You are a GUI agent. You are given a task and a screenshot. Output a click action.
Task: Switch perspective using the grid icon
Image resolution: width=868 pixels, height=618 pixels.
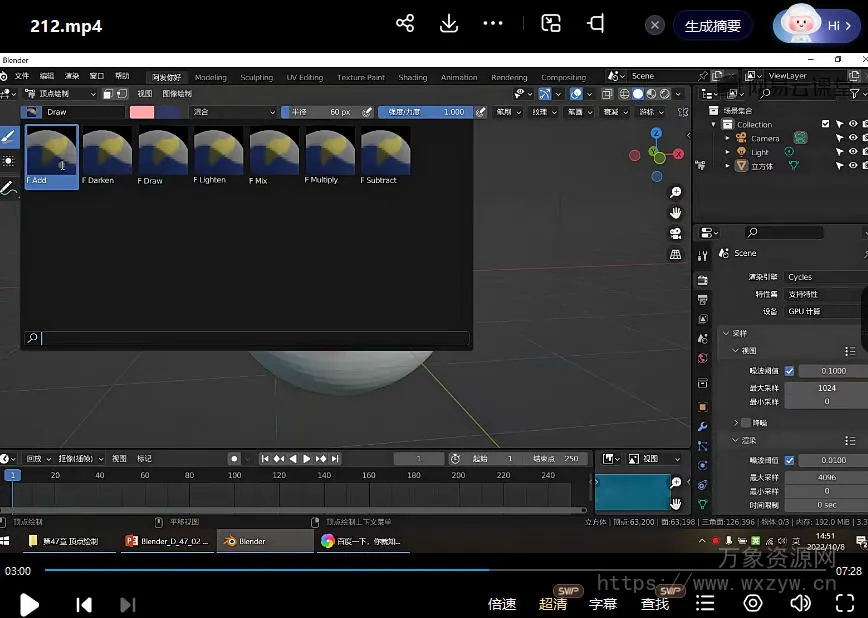click(x=676, y=254)
